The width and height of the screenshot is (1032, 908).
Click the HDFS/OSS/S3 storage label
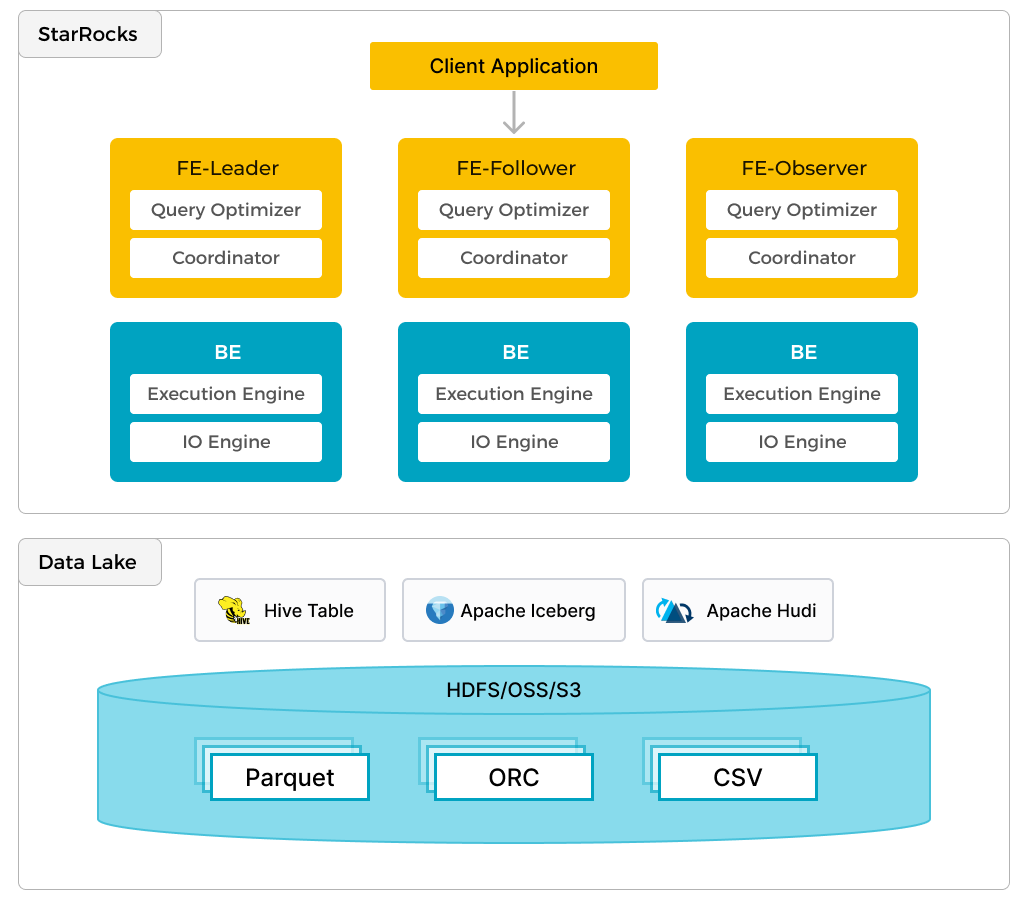(x=513, y=690)
